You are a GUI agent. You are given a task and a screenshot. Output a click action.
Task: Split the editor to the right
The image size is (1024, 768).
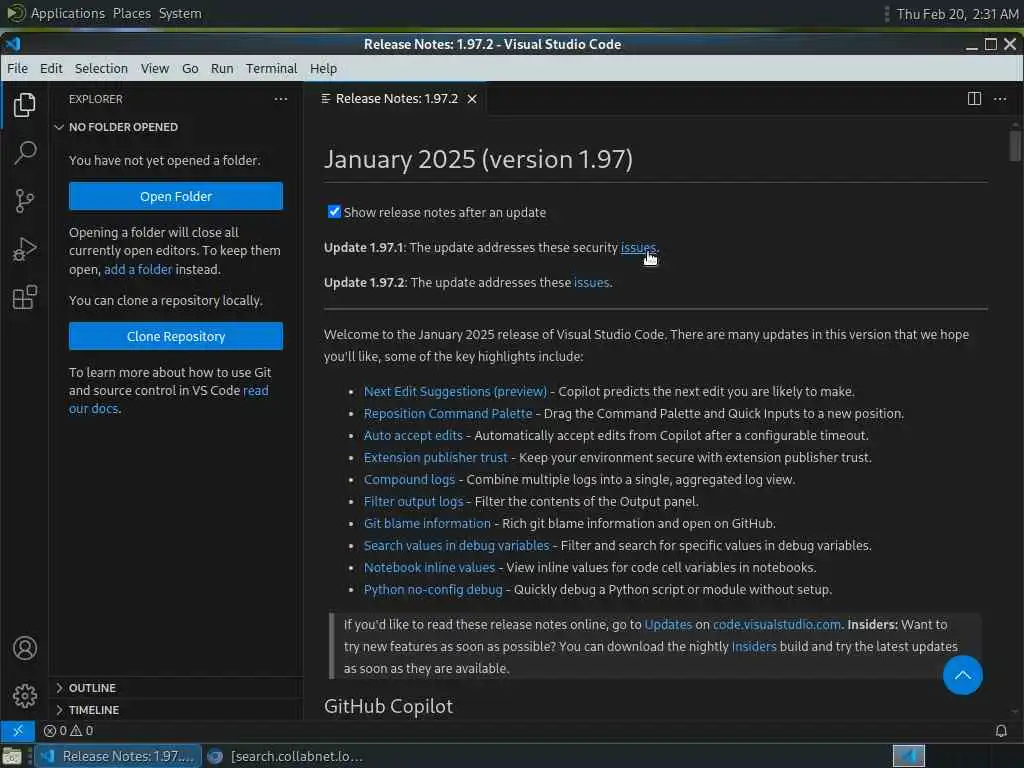[x=974, y=99]
